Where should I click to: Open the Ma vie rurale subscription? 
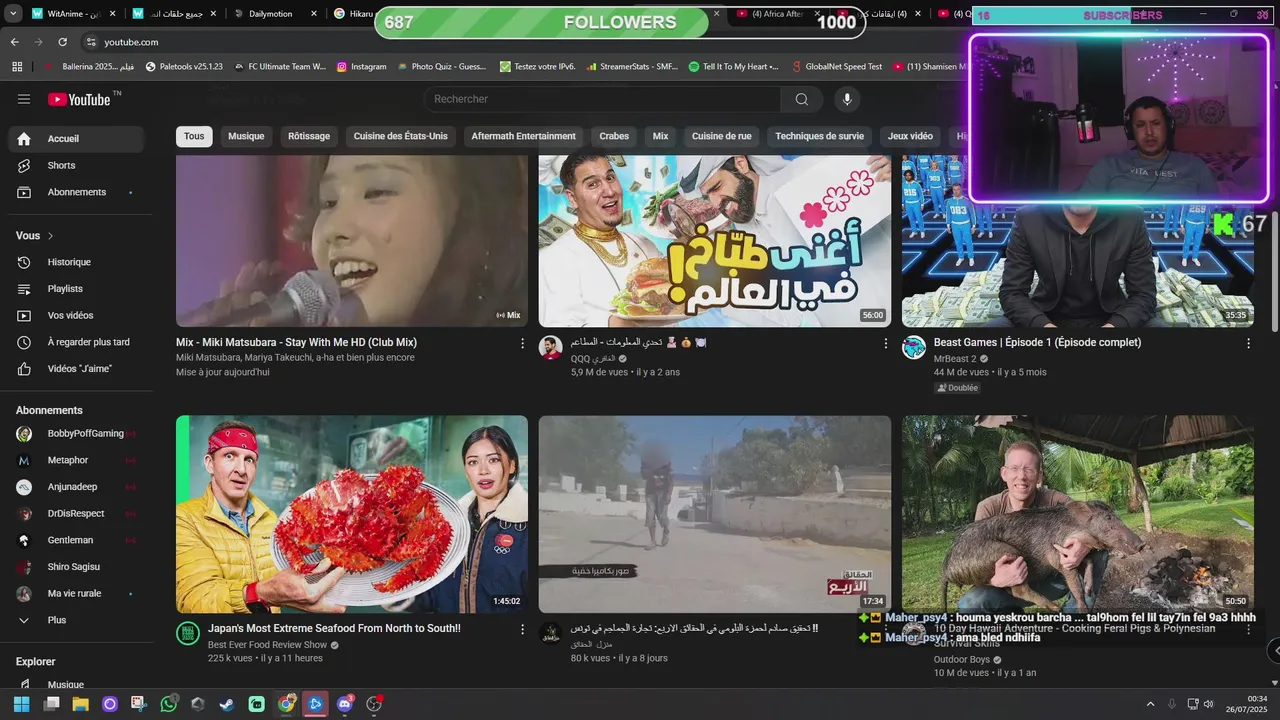pyautogui.click(x=76, y=594)
